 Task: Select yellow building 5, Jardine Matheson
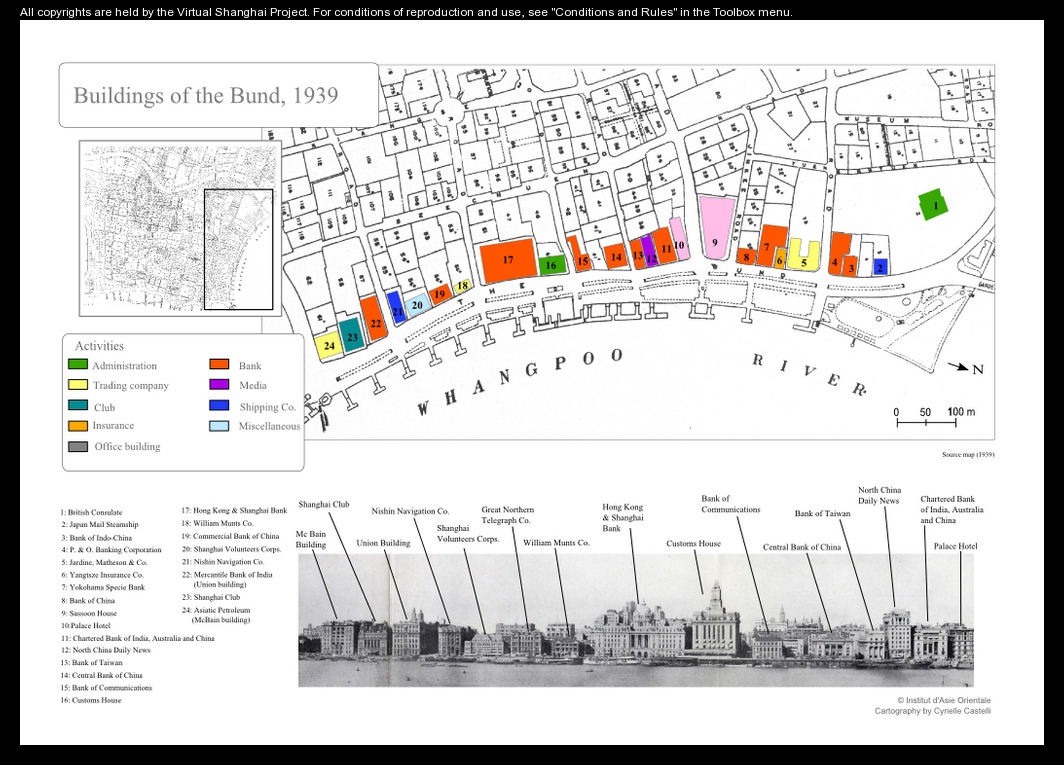click(x=803, y=258)
